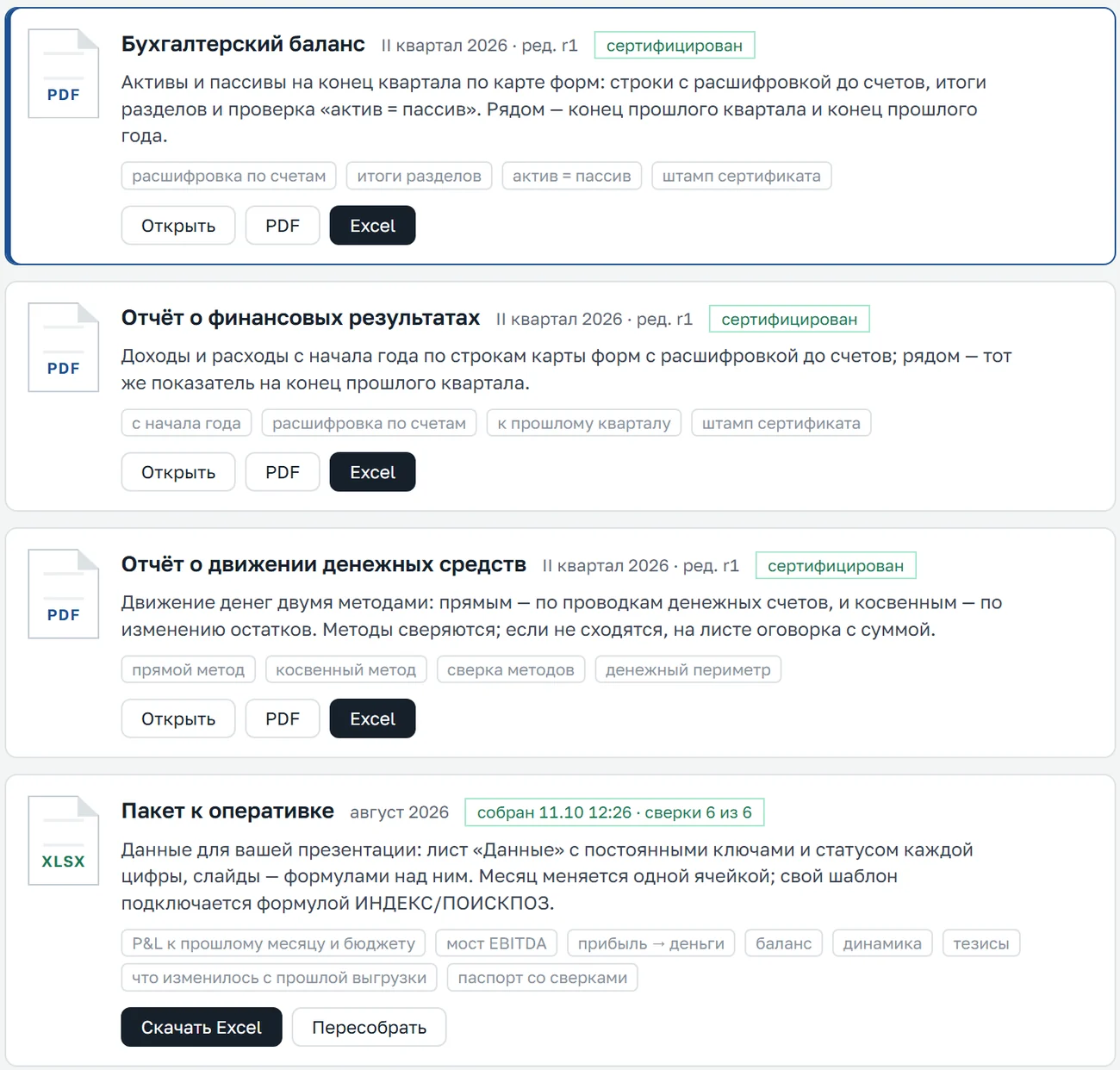Click the «динамика» tag

[882, 943]
